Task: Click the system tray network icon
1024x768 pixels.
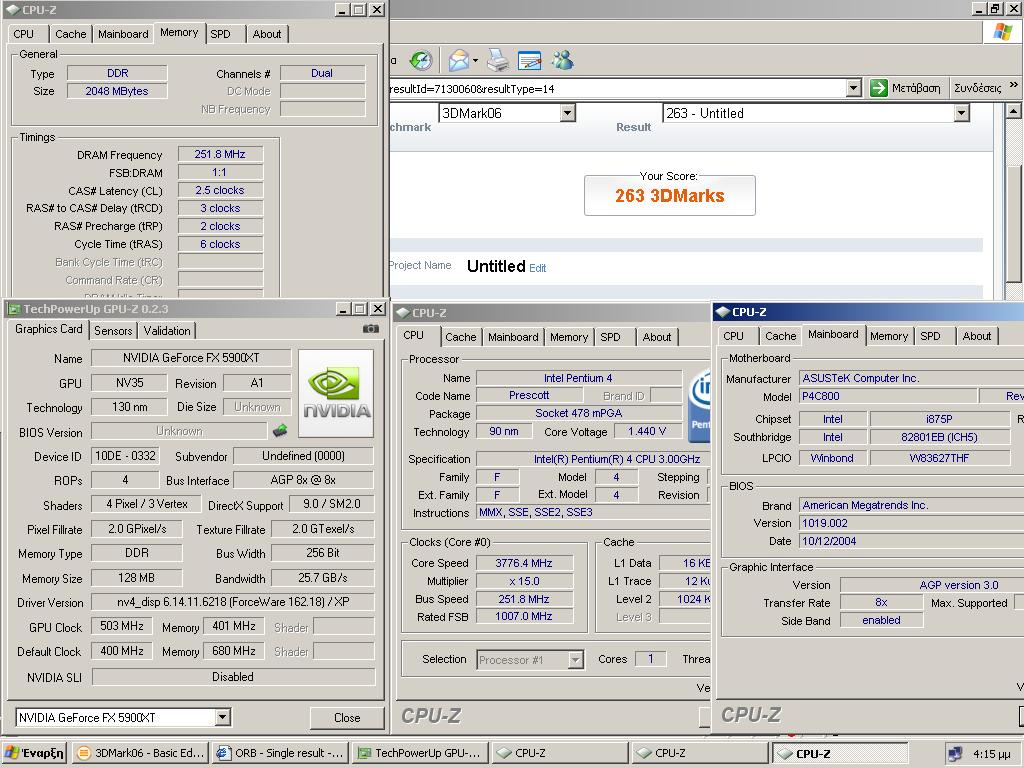Action: point(955,754)
